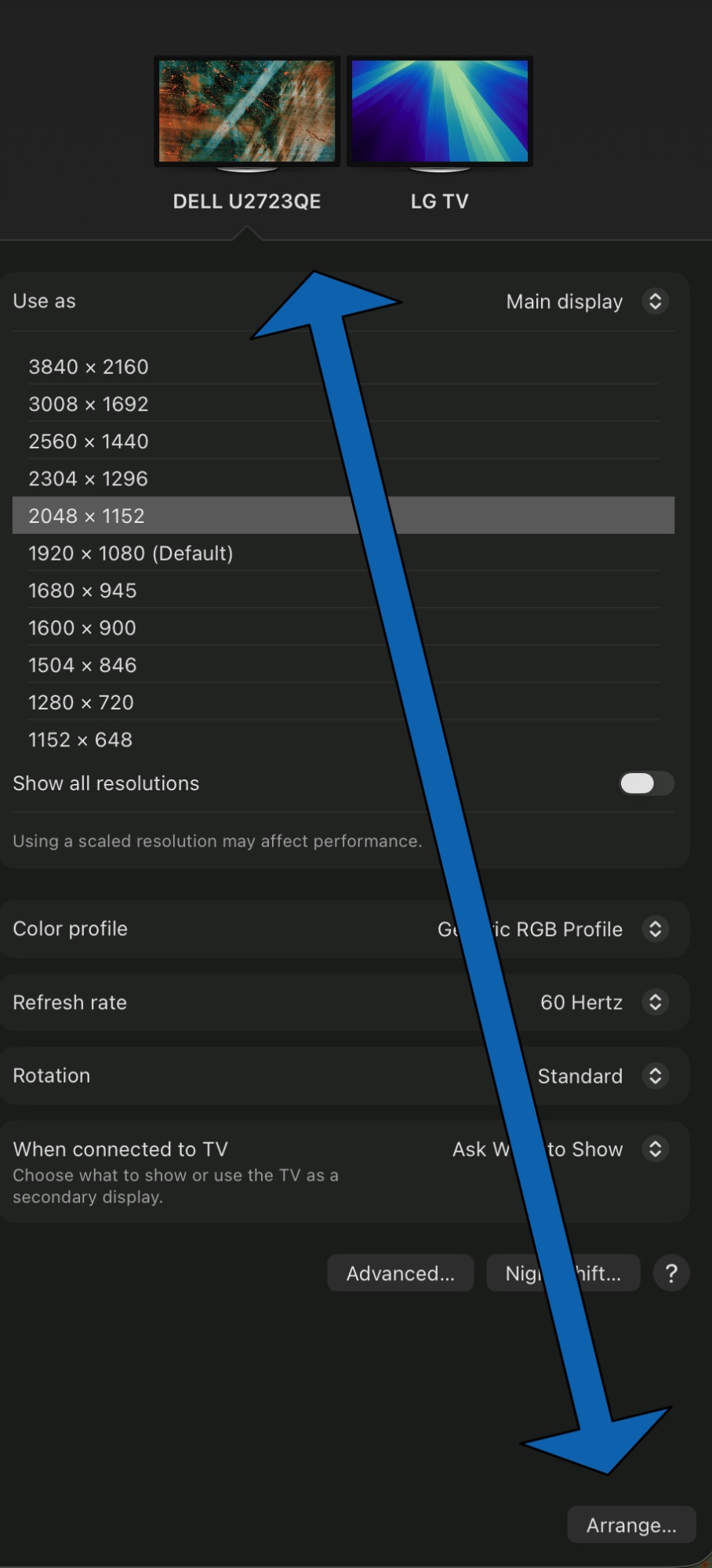The width and height of the screenshot is (712, 1568).
Task: Select the 1152 × 648 resolution
Action: 81,740
